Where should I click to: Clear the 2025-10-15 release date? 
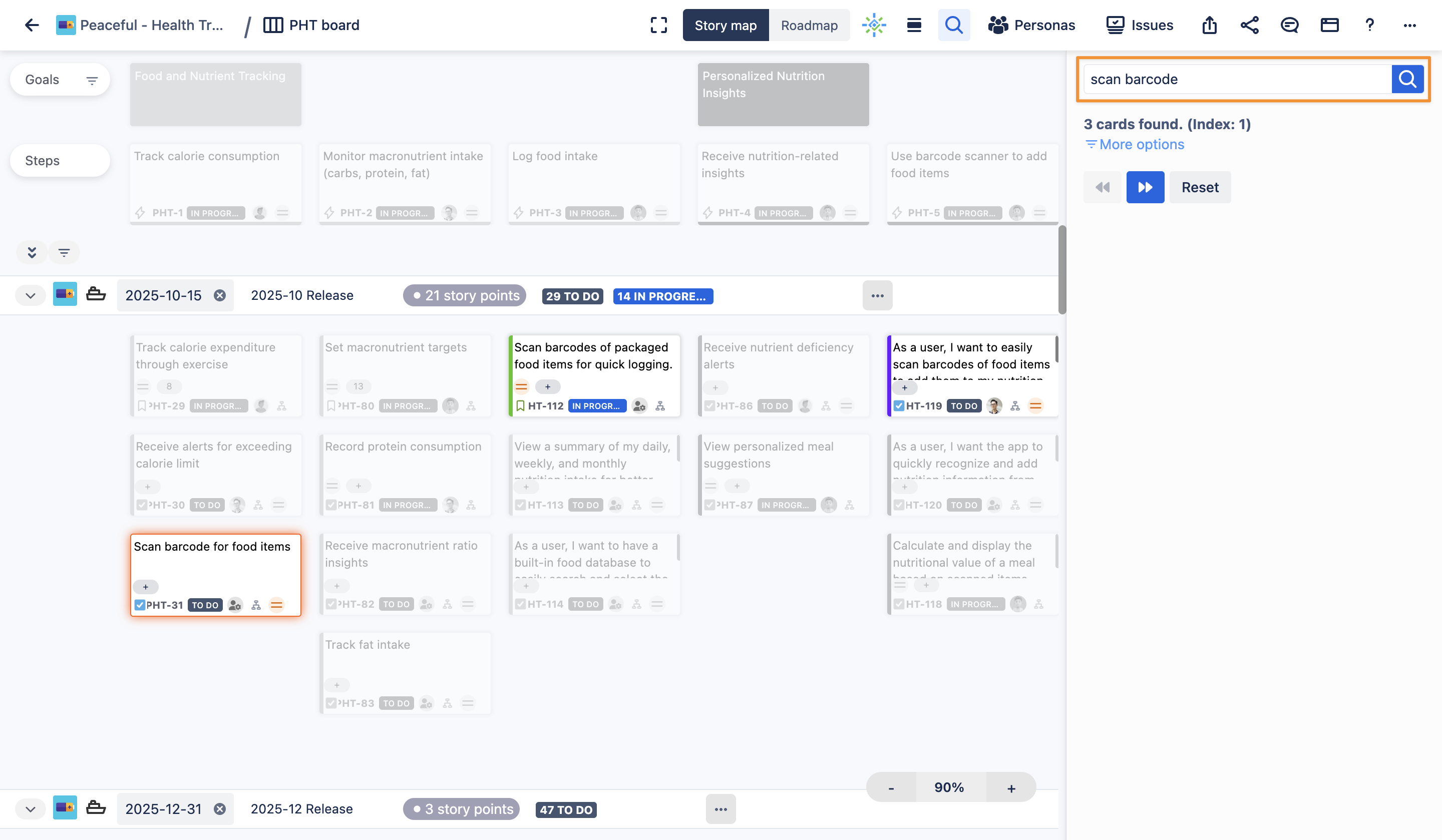[220, 295]
